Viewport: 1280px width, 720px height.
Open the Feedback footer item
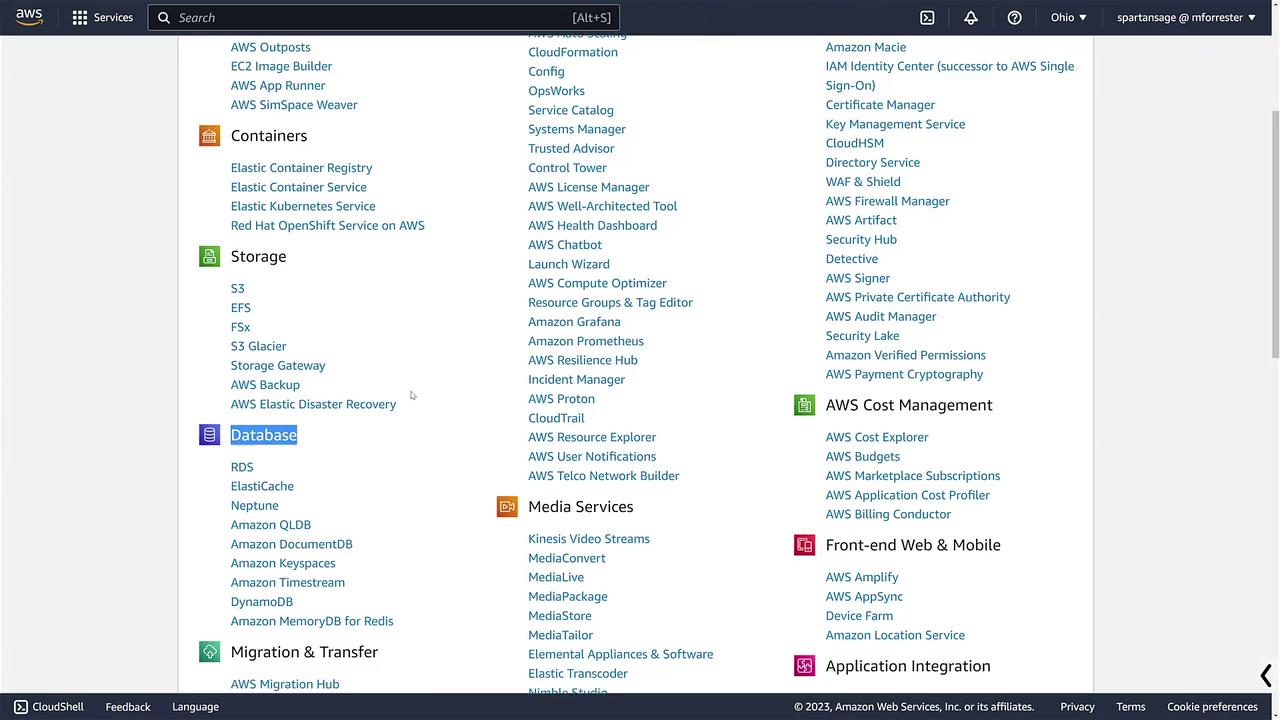pos(128,706)
